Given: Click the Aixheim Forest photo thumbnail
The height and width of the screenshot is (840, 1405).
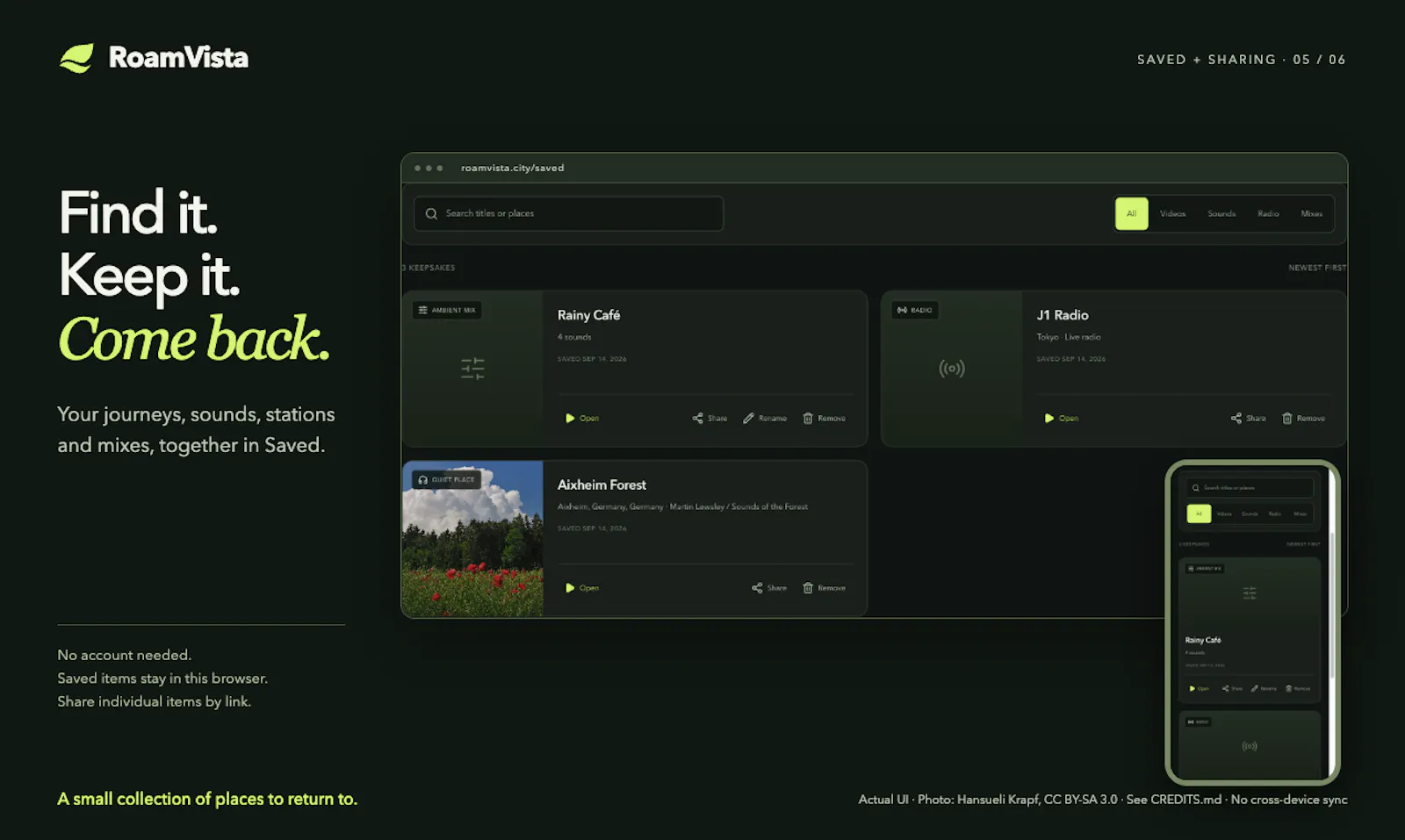Looking at the screenshot, I should tap(472, 539).
